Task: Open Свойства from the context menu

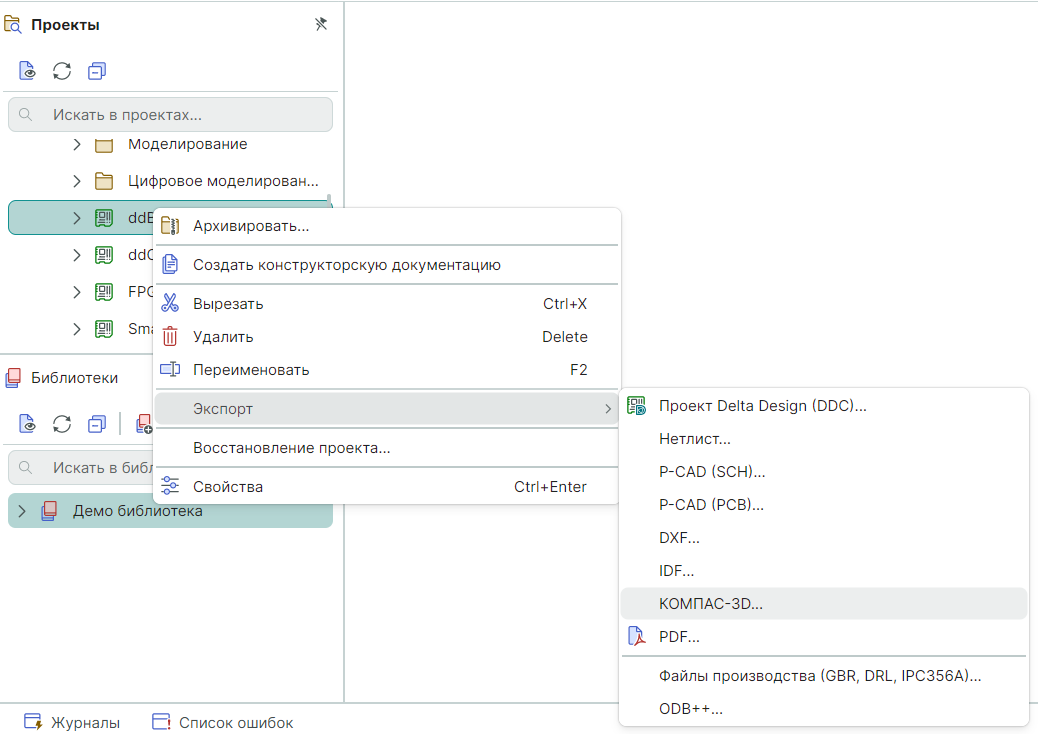Action: pyautogui.click(x=228, y=487)
